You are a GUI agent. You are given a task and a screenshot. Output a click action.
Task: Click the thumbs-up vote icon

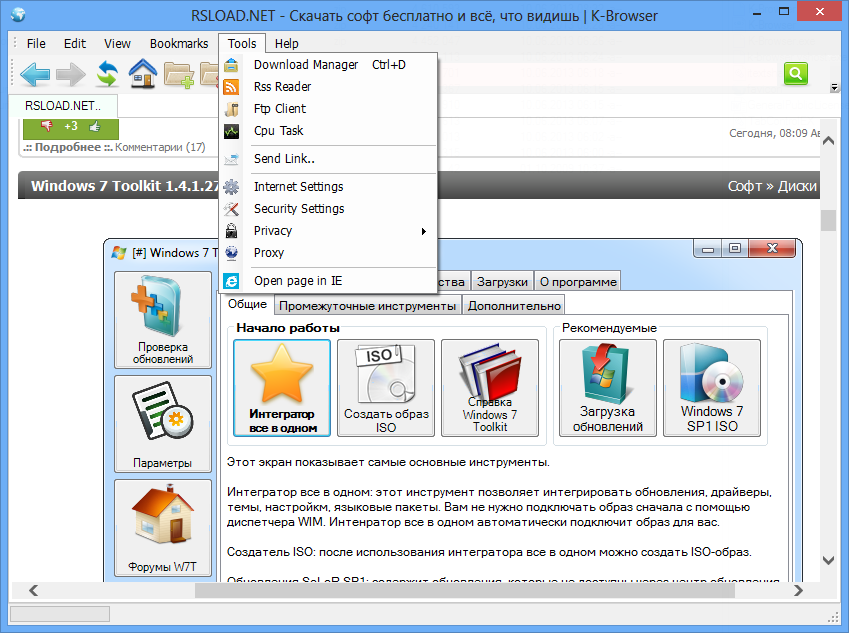pos(95,126)
